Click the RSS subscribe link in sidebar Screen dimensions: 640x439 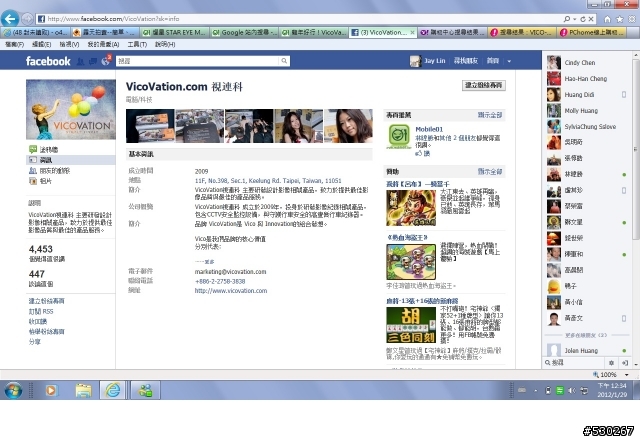coord(41,312)
